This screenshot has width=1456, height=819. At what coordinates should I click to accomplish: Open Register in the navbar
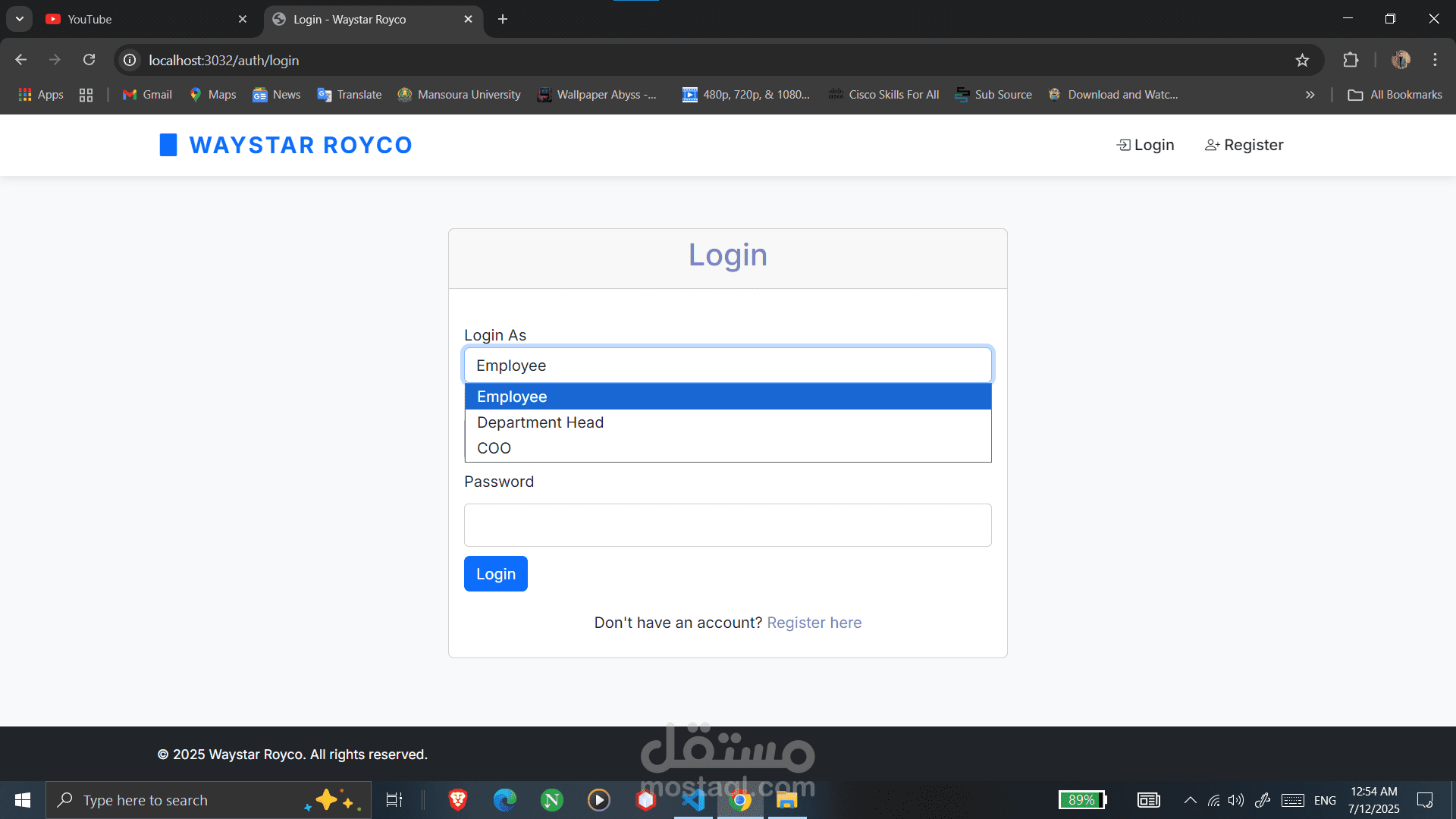coord(1244,145)
